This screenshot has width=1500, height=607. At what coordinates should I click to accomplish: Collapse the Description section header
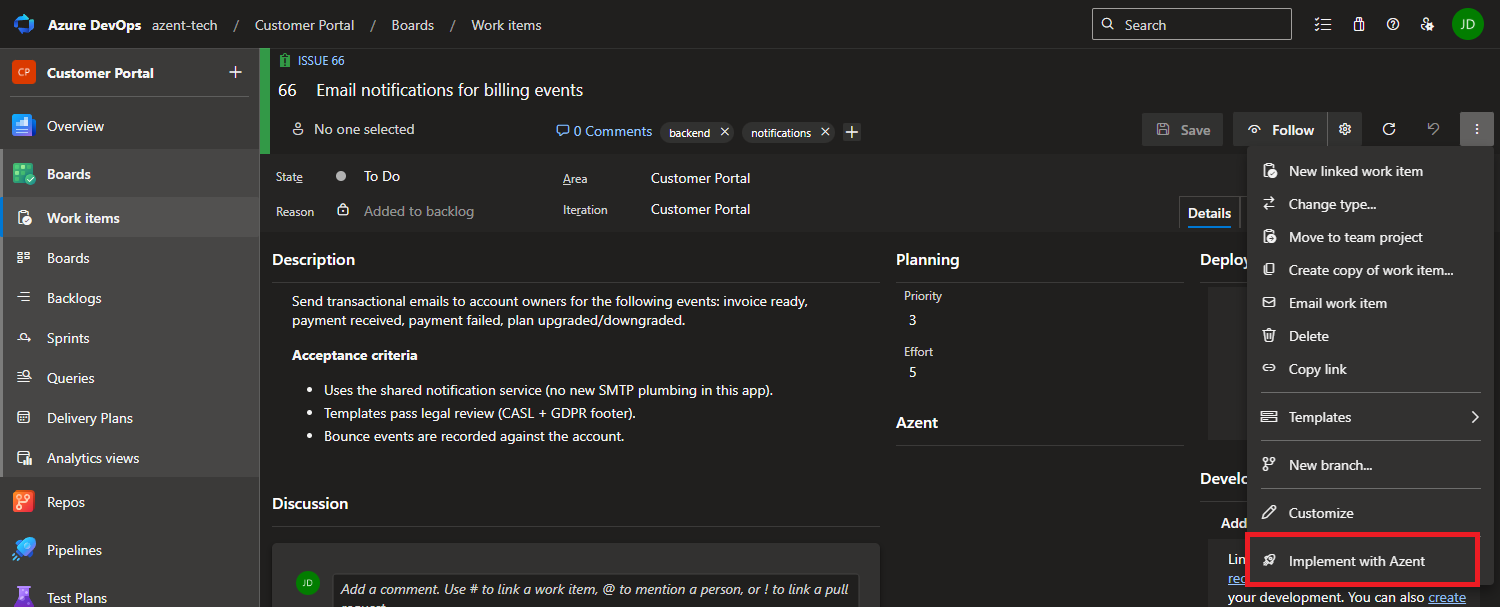[x=314, y=259]
